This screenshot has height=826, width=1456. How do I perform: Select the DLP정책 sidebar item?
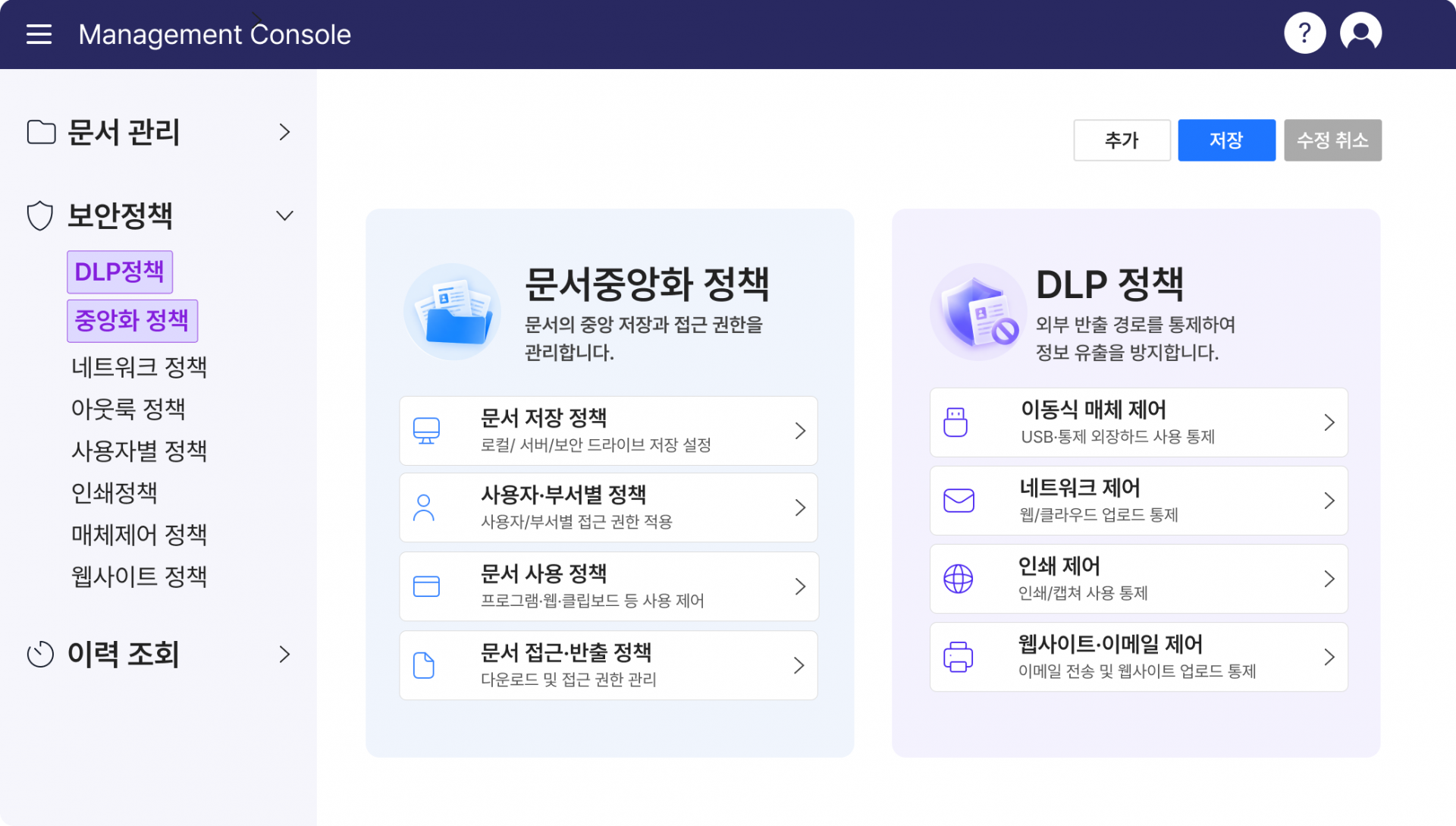click(120, 272)
